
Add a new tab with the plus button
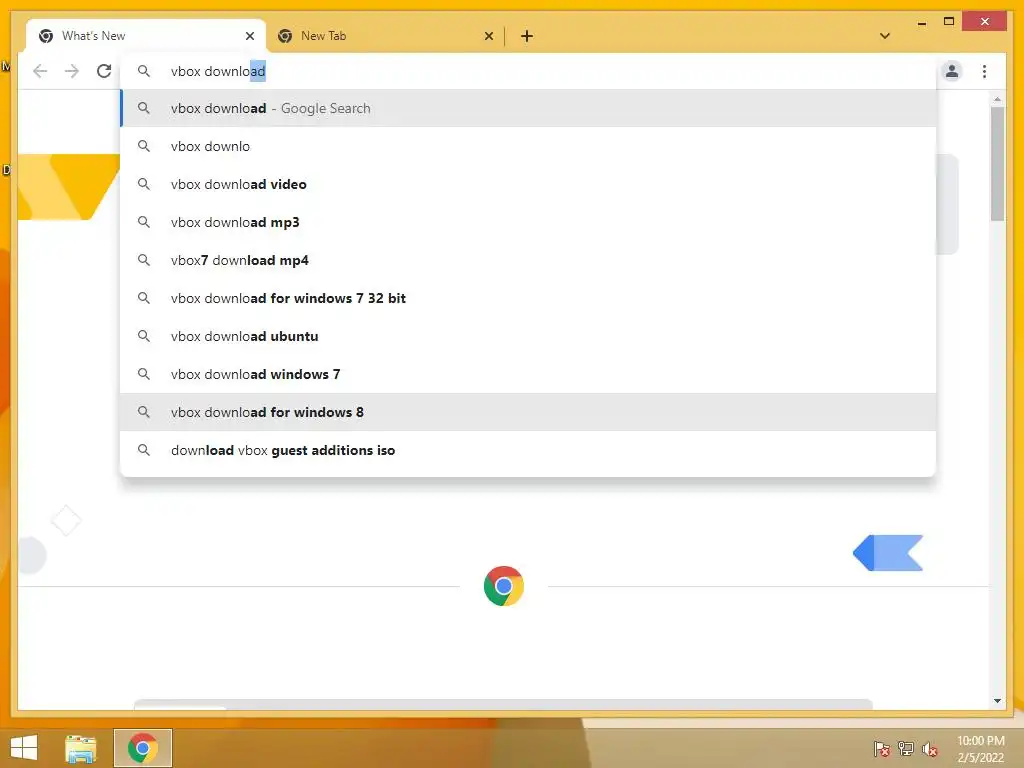(527, 36)
